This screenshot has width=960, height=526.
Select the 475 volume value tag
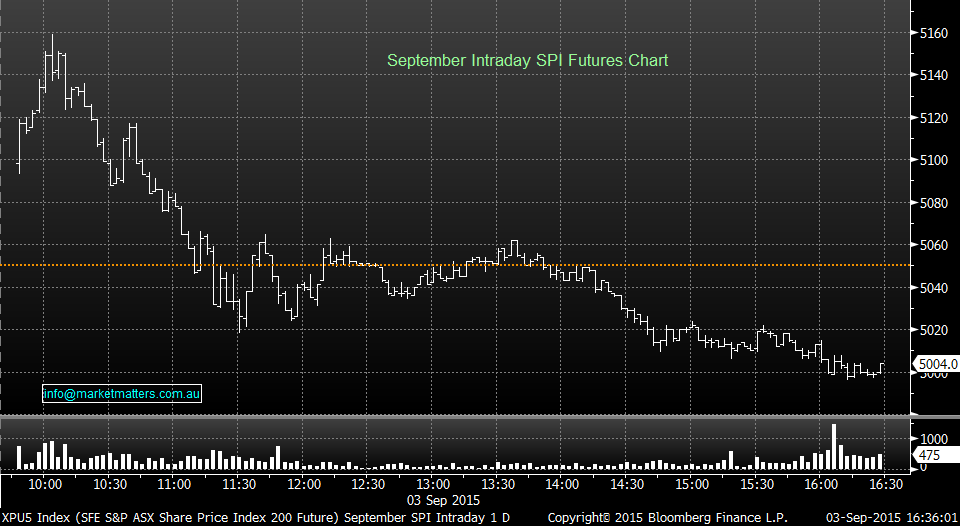click(936, 455)
